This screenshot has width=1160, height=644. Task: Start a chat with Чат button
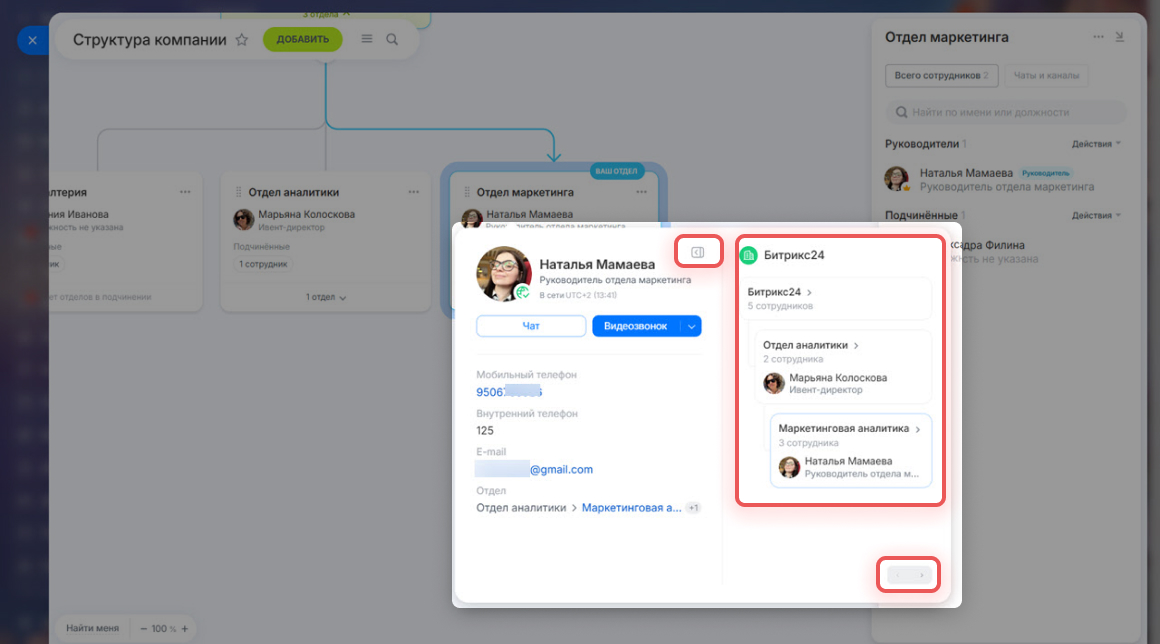pyautogui.click(x=531, y=326)
